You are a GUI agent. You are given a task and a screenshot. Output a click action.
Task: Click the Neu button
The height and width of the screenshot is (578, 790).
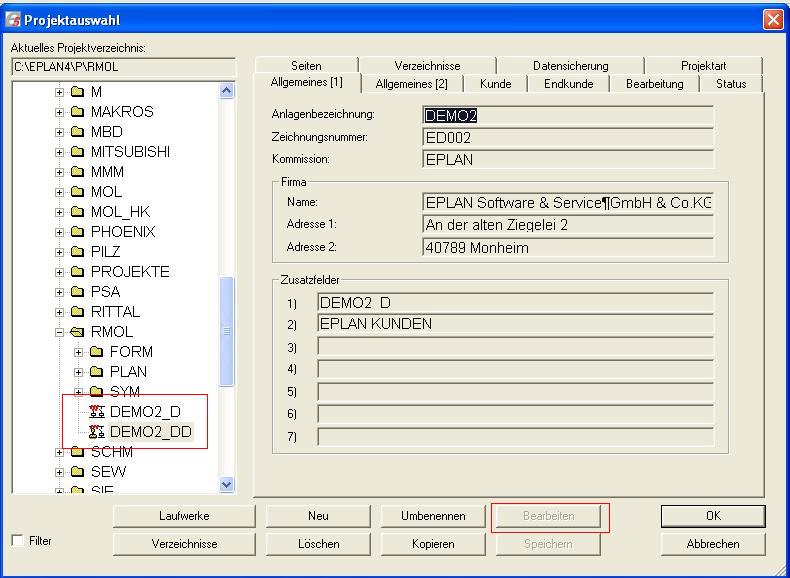(x=318, y=516)
